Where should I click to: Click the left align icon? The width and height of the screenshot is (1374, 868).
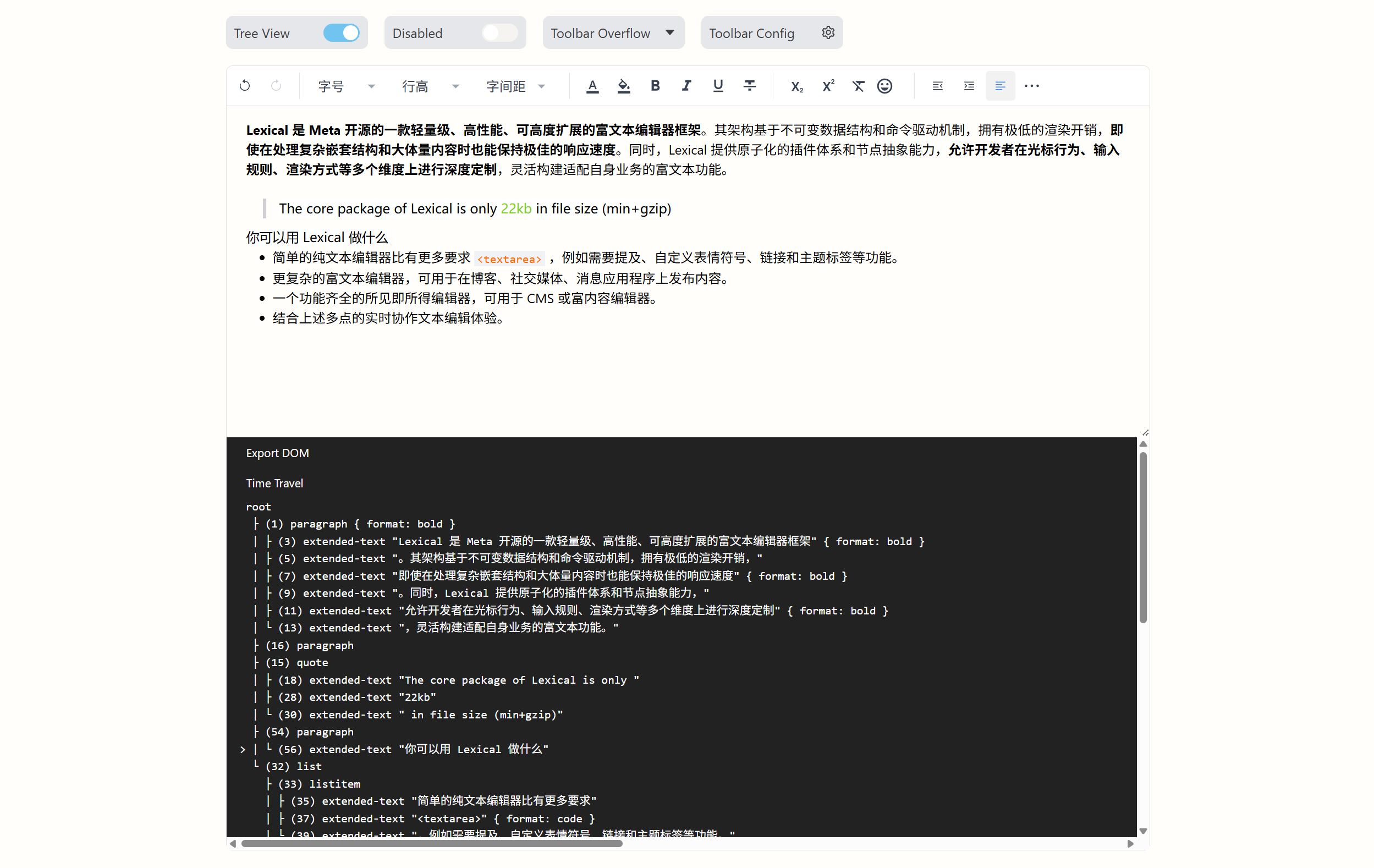coord(999,86)
